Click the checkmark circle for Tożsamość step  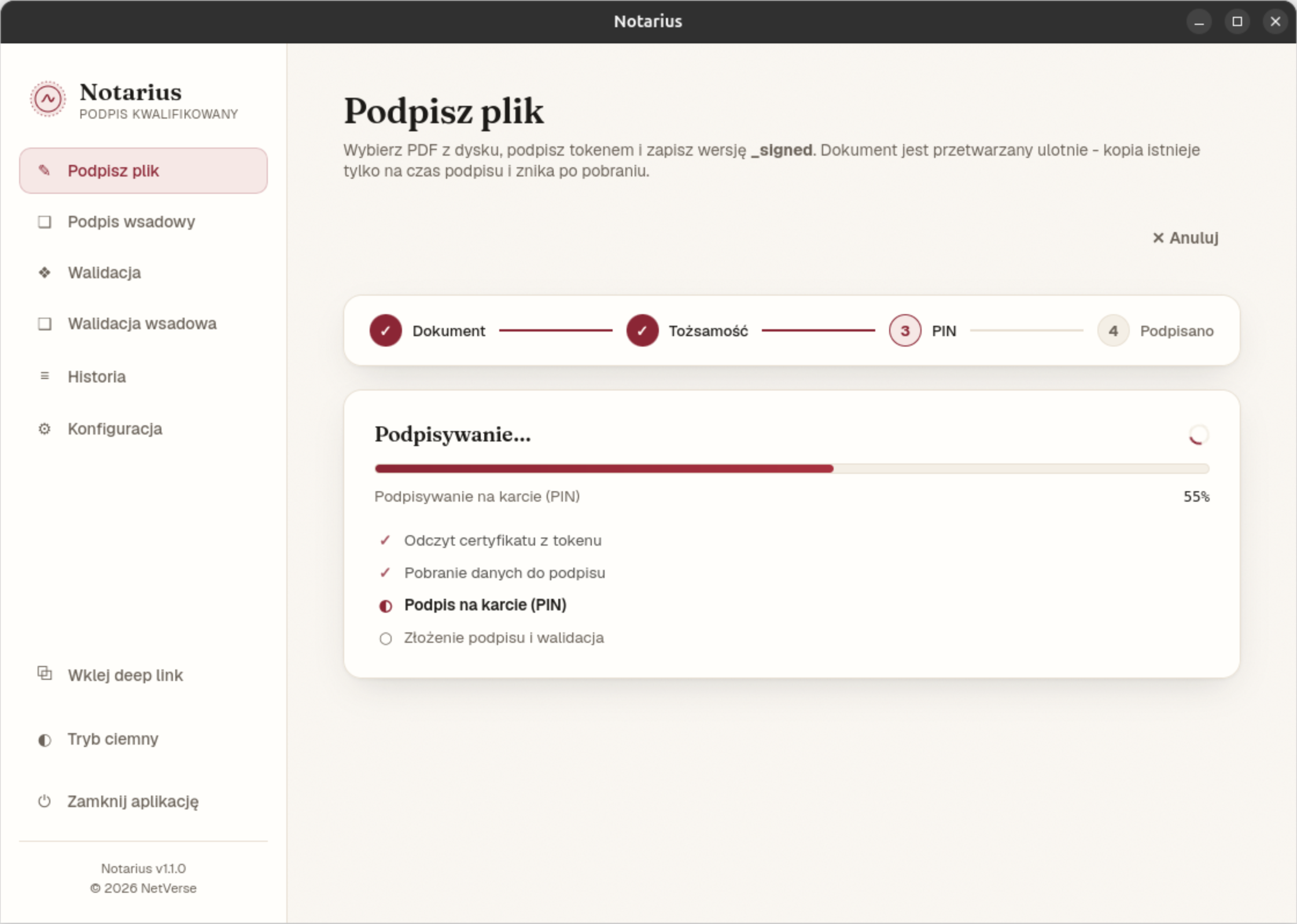tap(643, 330)
